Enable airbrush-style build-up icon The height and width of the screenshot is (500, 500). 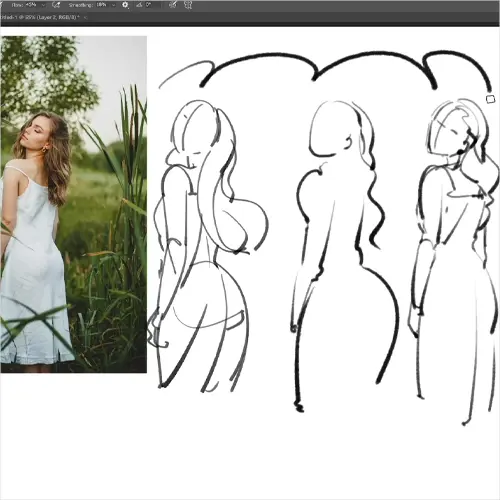click(56, 5)
